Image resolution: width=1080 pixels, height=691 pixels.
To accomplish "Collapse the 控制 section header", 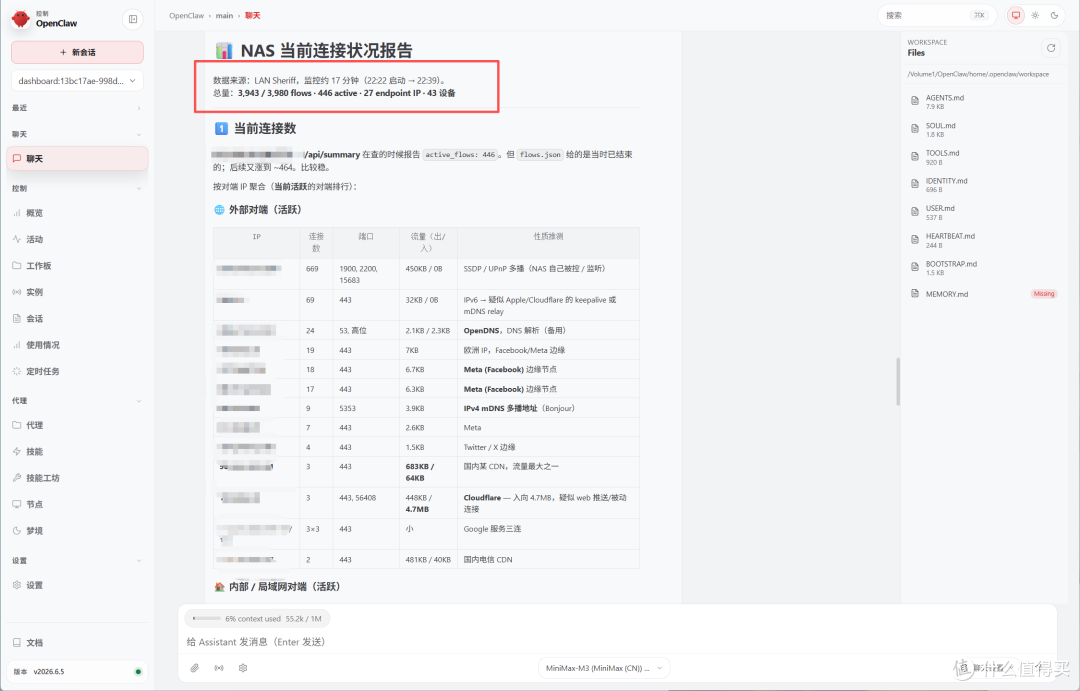I will (x=77, y=188).
